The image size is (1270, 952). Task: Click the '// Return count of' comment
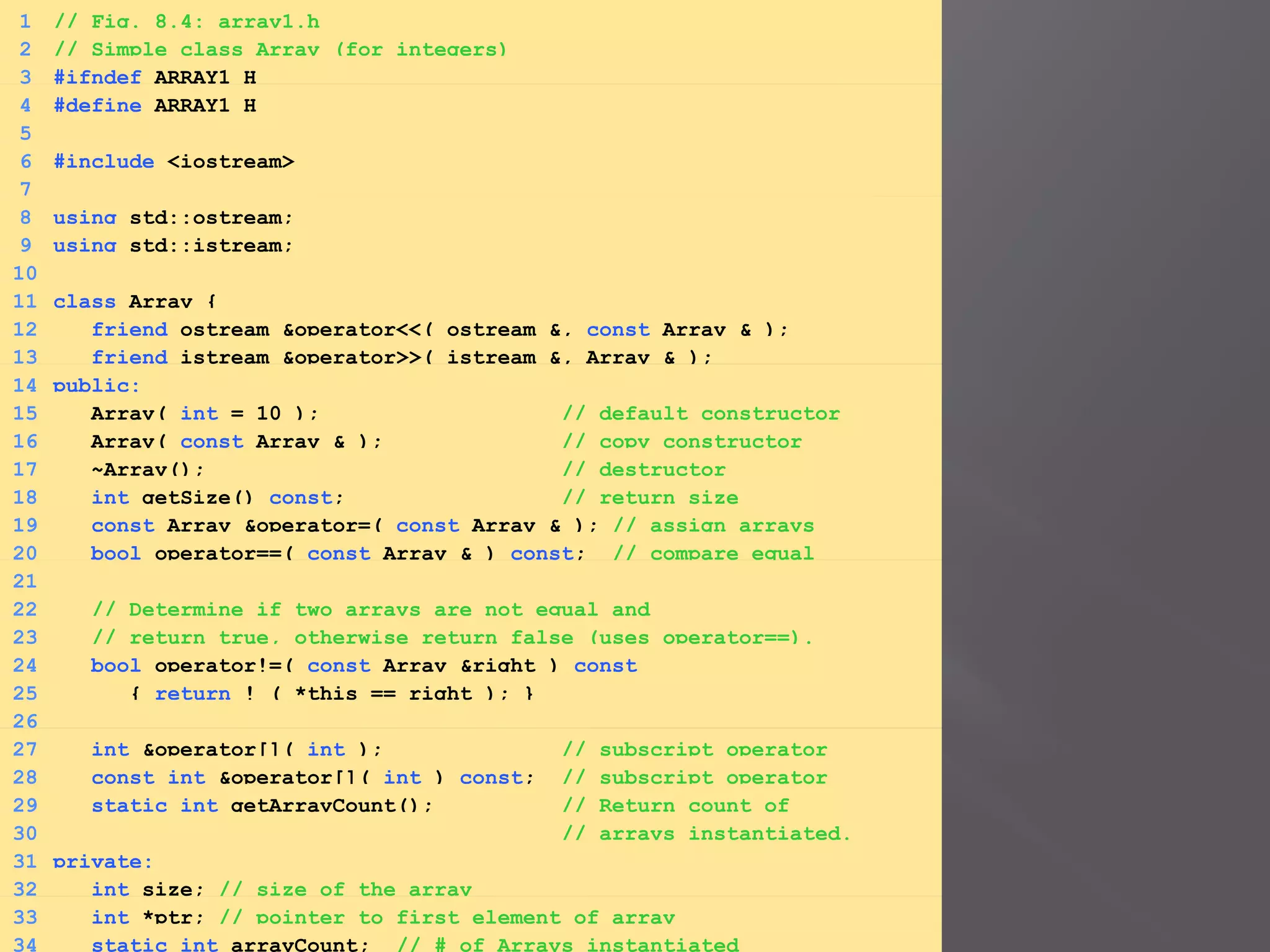pos(676,806)
